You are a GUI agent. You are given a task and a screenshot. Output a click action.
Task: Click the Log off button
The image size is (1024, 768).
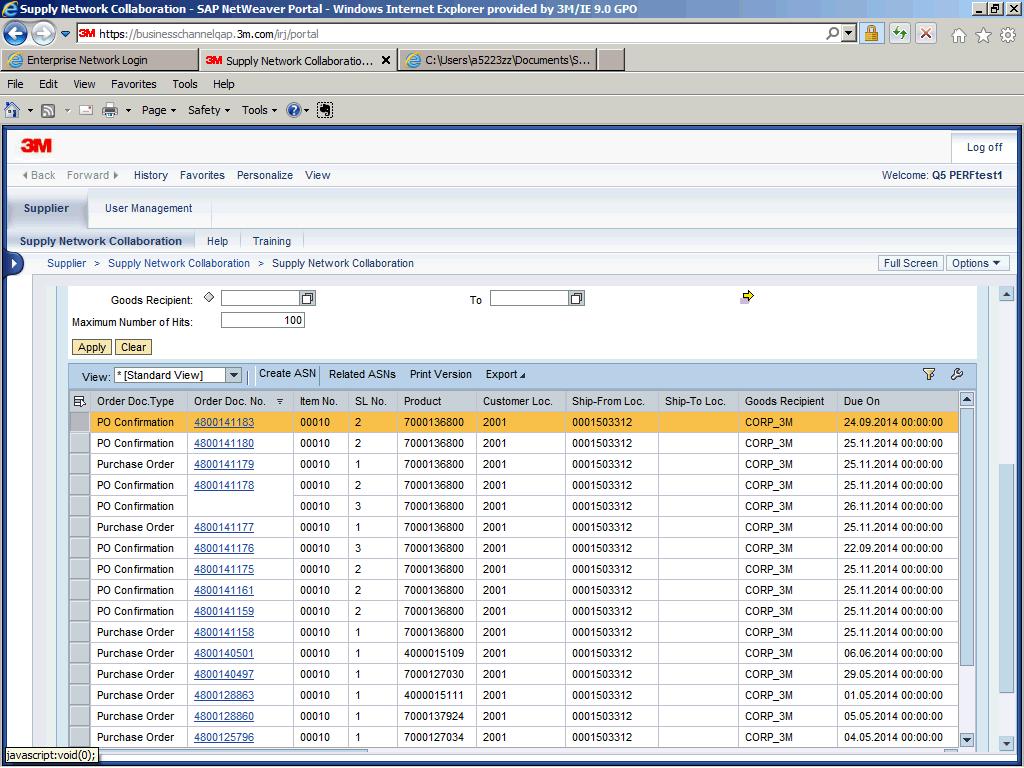click(984, 148)
